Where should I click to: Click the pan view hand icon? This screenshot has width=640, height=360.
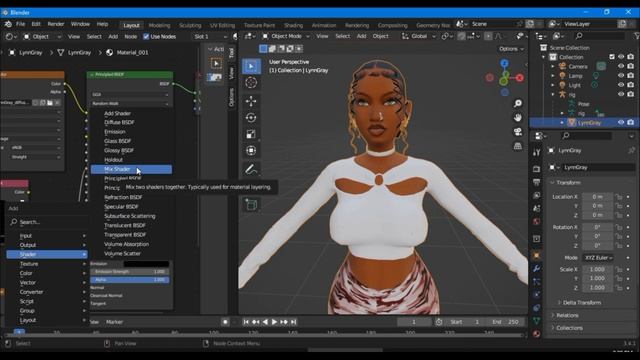pos(518,118)
